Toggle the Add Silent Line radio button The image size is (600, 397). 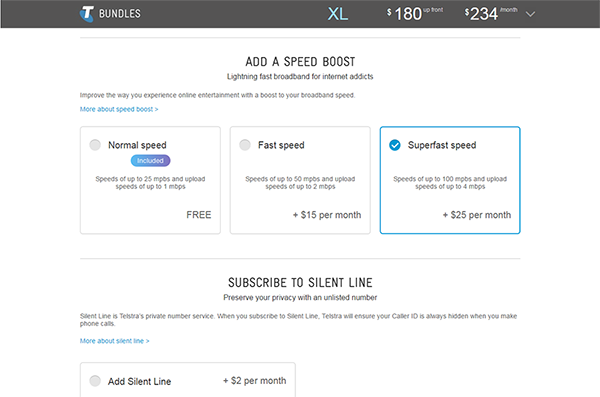pyautogui.click(x=95, y=381)
